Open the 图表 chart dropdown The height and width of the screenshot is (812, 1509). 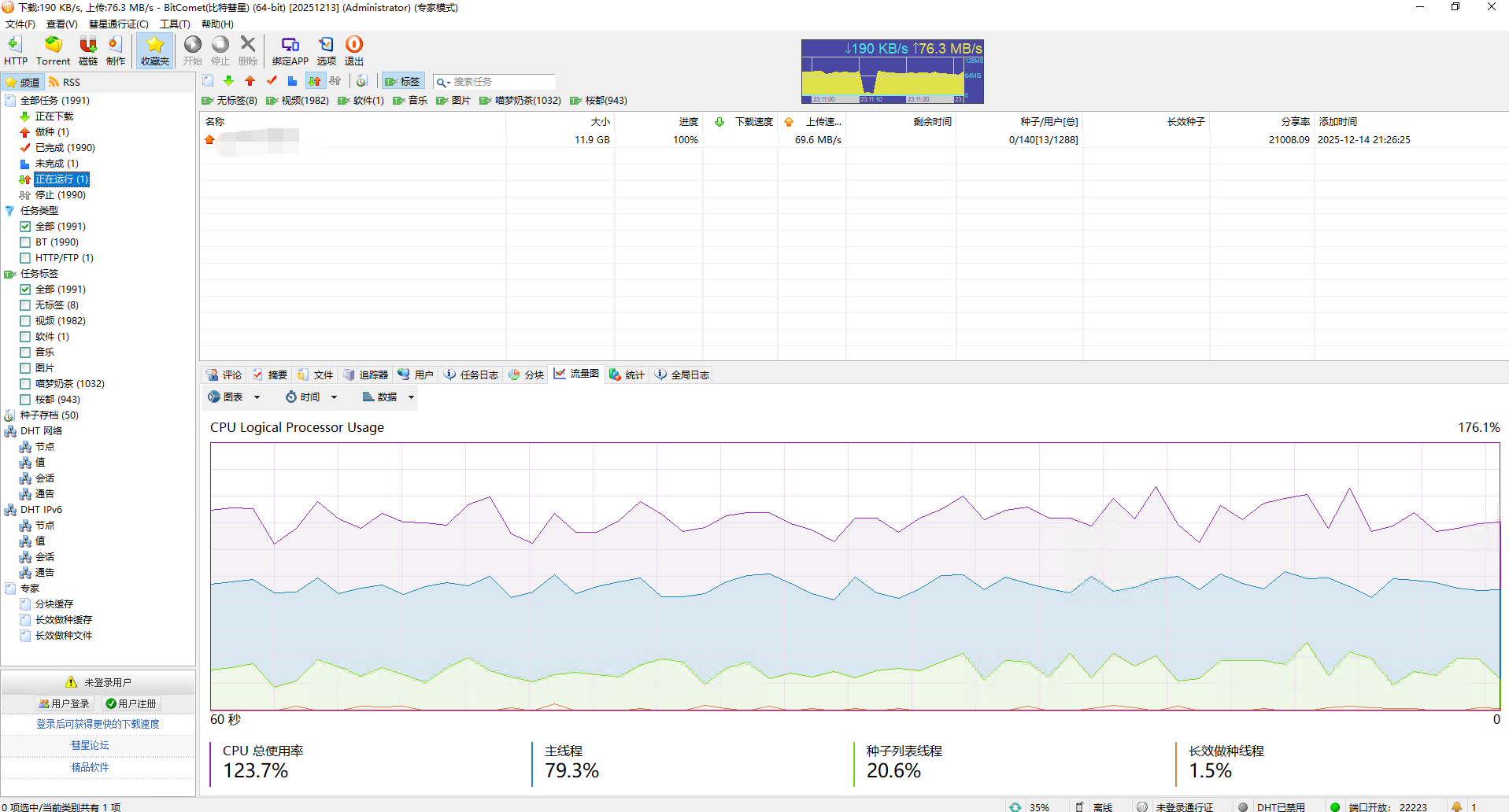(x=234, y=397)
